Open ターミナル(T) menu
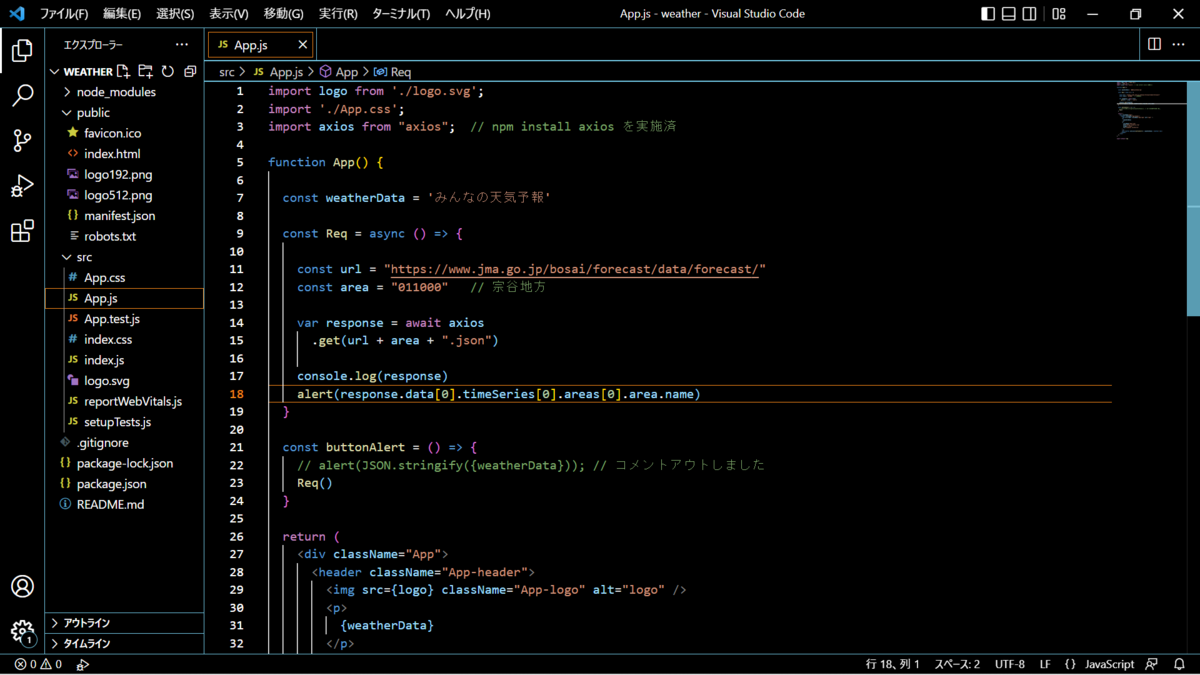 point(401,14)
